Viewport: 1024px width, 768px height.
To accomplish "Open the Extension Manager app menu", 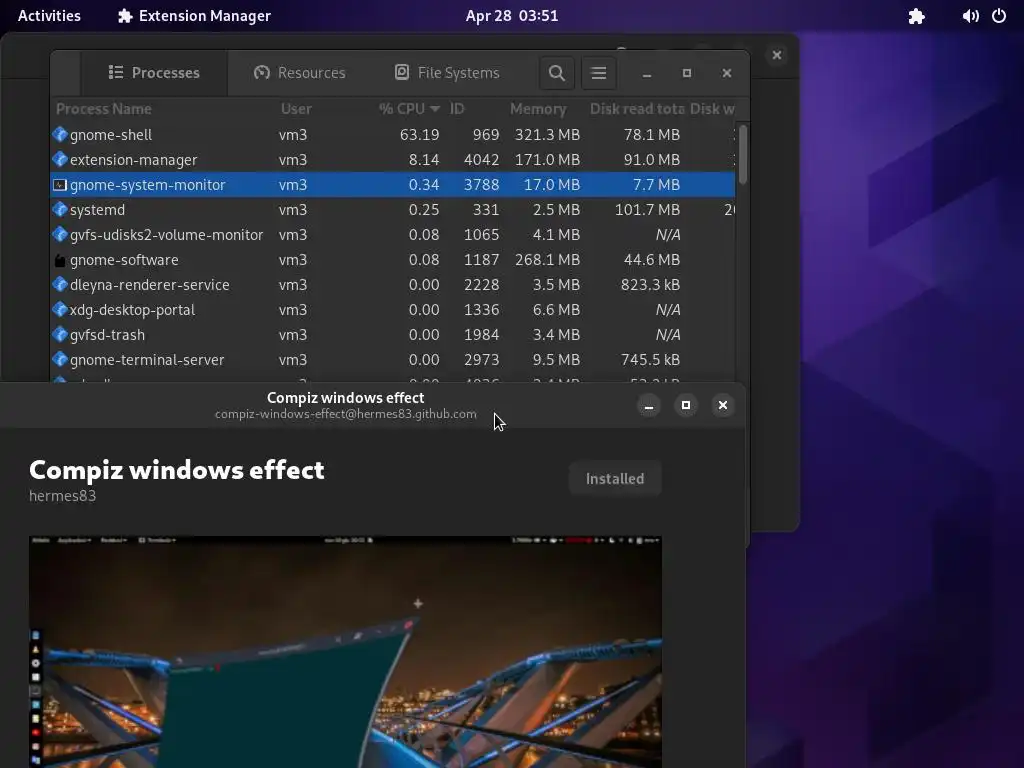I will click(194, 16).
